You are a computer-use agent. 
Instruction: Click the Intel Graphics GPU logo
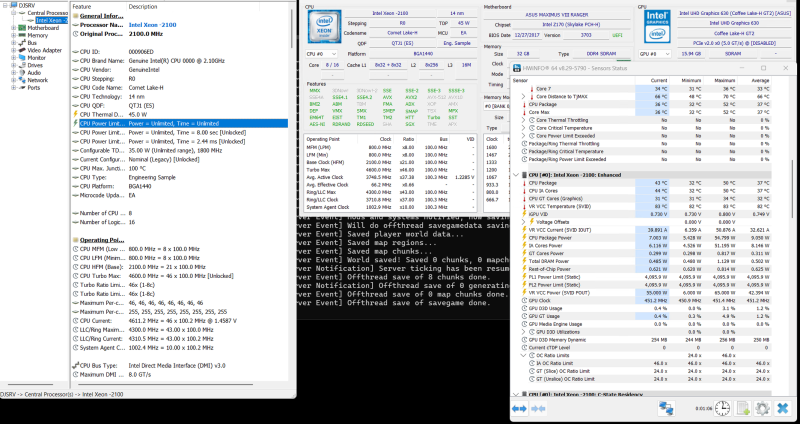pos(657,27)
